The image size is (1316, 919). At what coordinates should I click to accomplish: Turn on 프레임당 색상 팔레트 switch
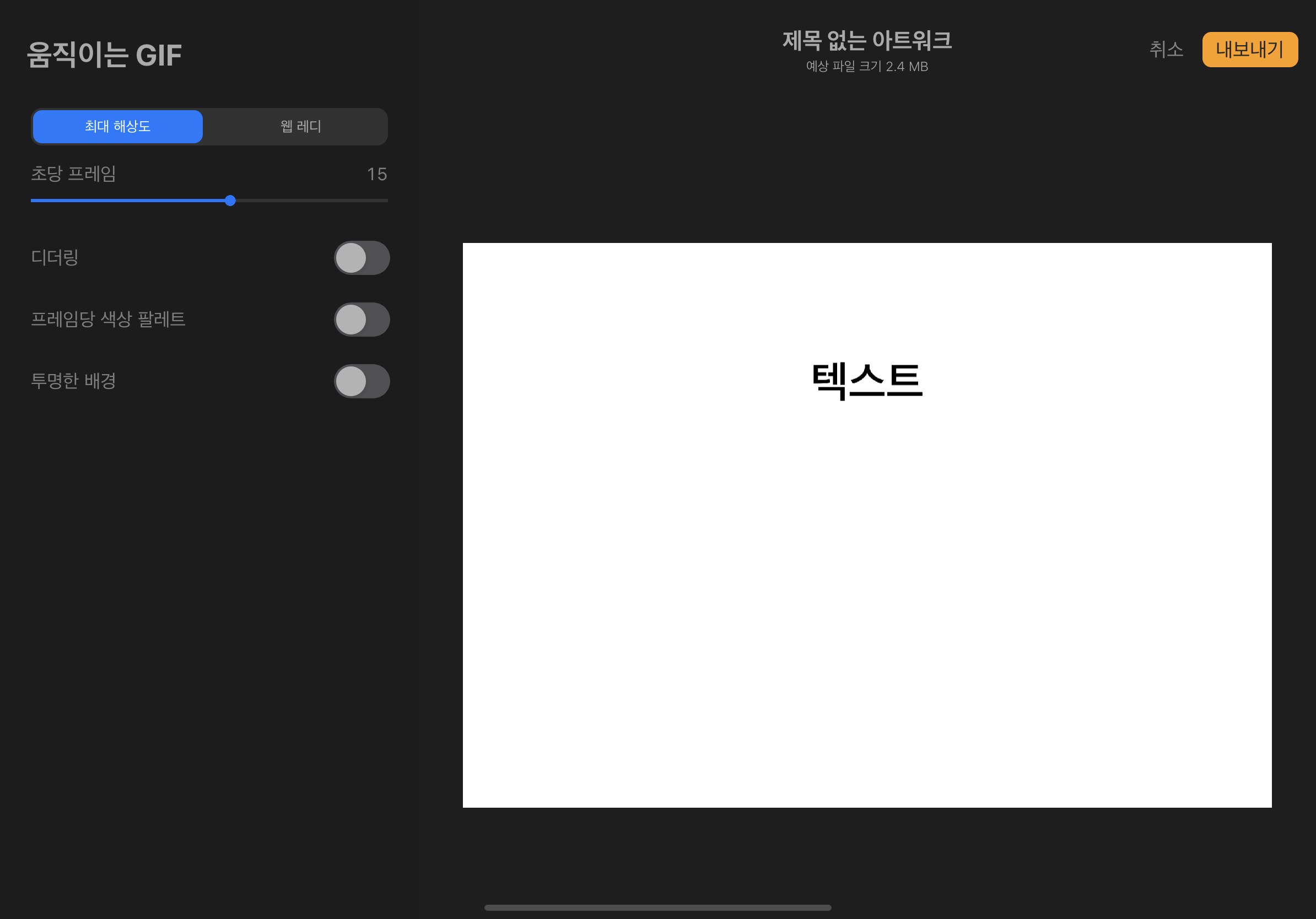362,320
